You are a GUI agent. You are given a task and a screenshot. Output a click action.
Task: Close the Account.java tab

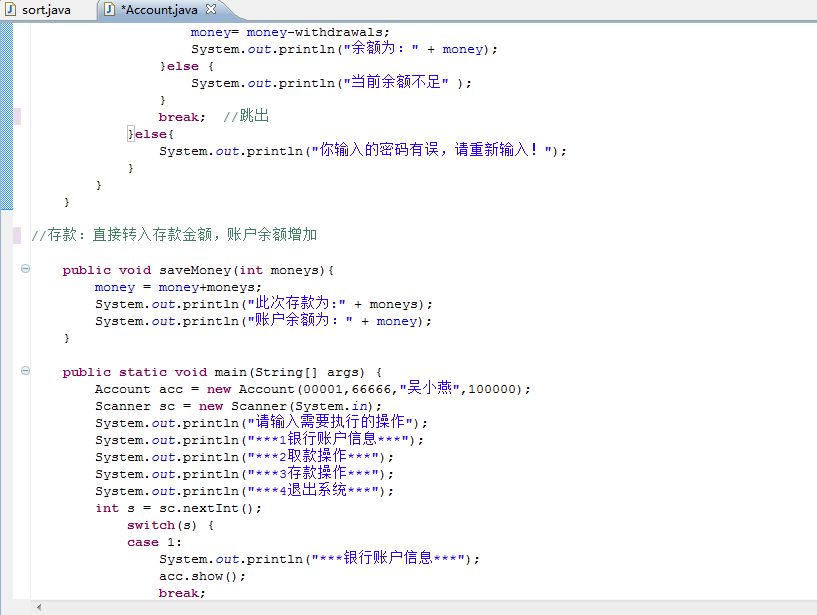pos(211,9)
